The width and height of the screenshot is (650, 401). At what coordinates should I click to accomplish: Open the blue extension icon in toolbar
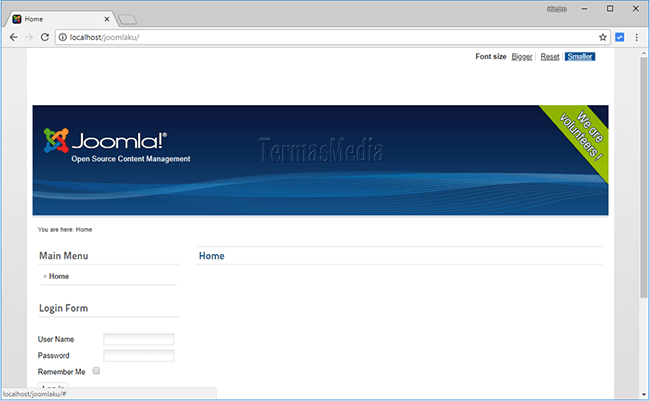(619, 37)
